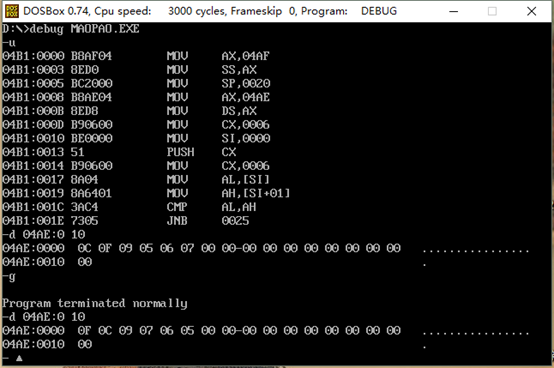Image resolution: width=554 pixels, height=368 pixels.
Task: Select the instruction 'MOV DS,AX'
Action: tap(212, 111)
